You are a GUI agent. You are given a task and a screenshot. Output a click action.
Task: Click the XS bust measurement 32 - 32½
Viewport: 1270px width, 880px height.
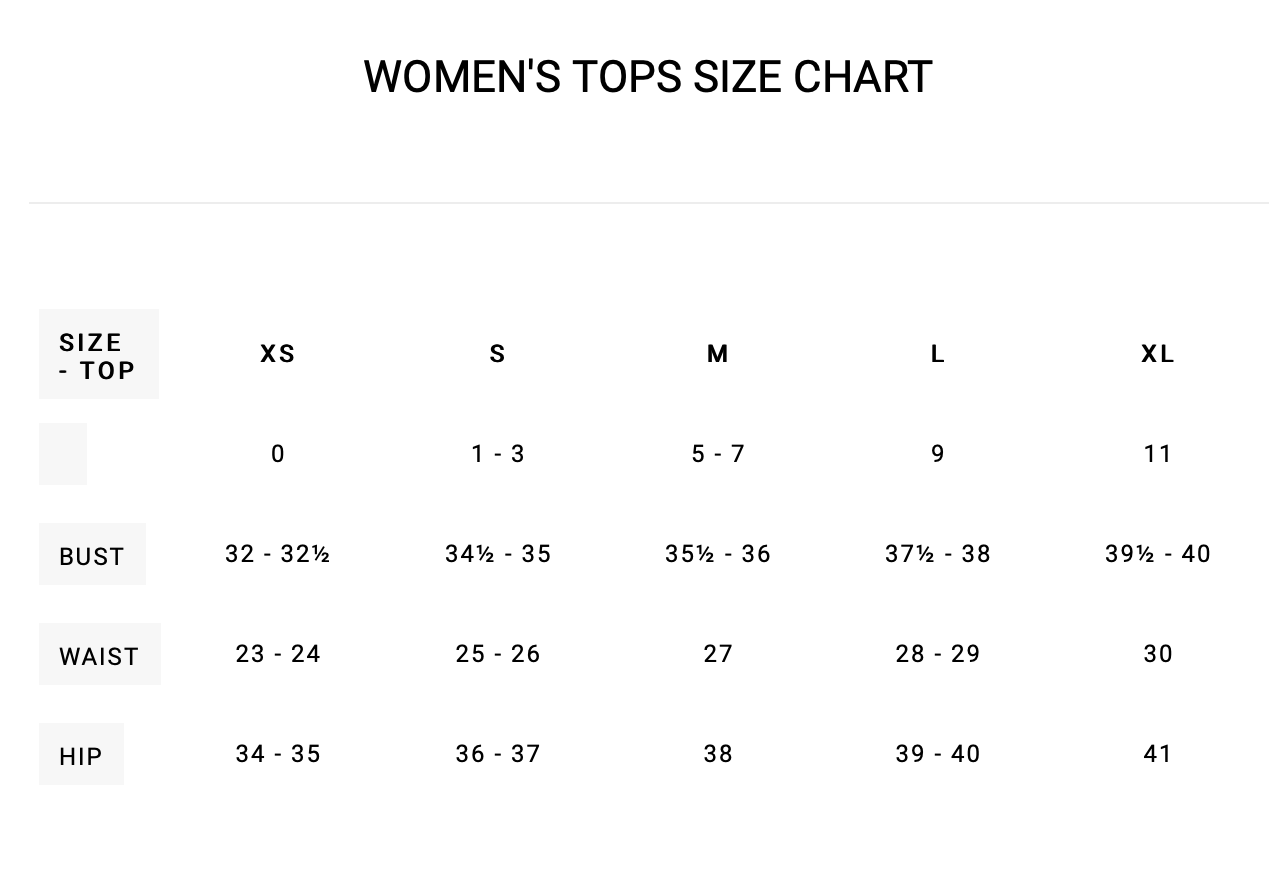[x=278, y=554]
